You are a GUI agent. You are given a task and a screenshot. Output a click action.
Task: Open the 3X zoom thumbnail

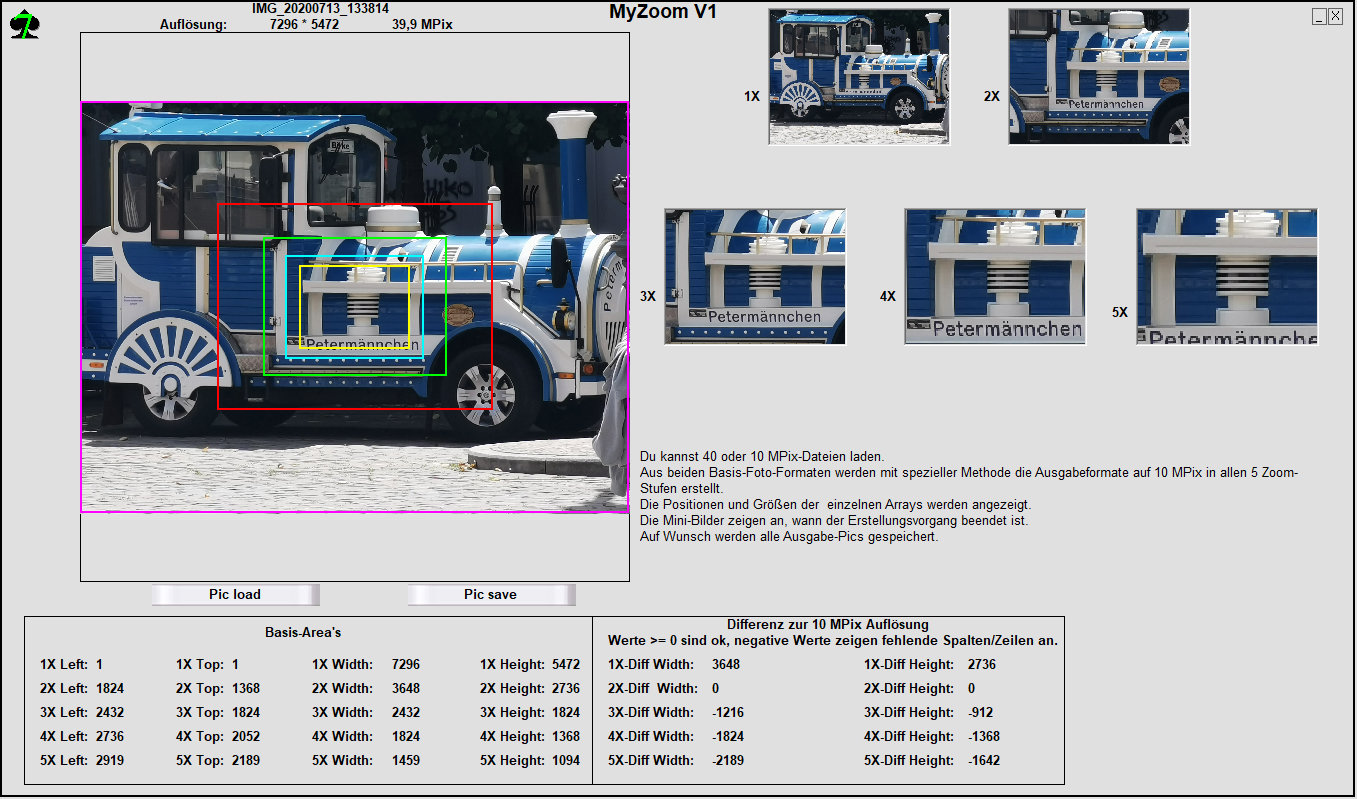tap(755, 277)
